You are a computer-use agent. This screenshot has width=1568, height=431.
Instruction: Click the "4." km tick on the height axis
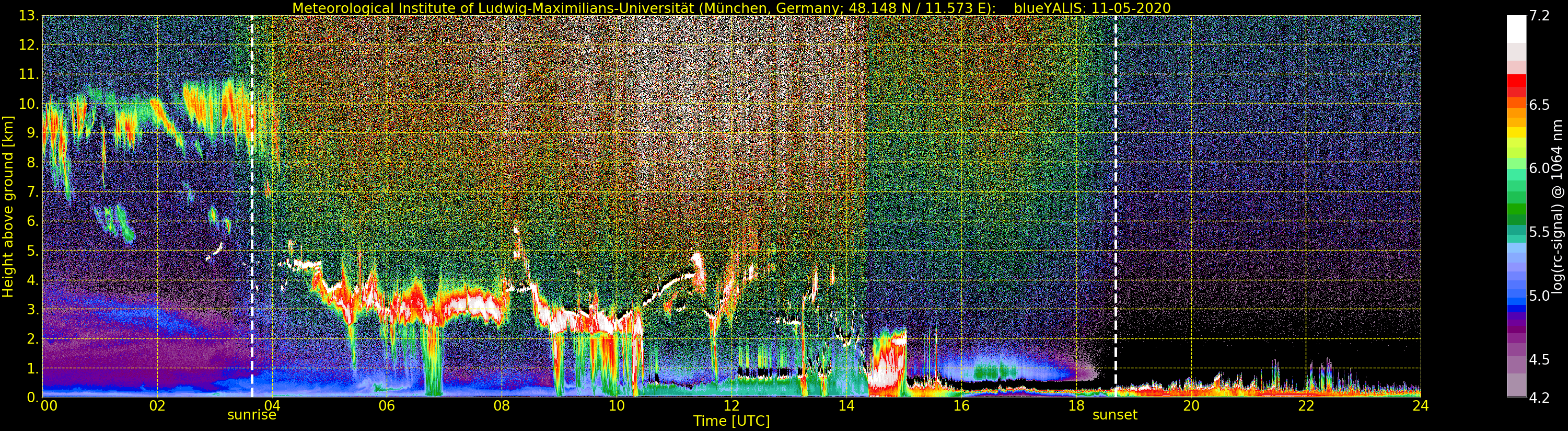[x=32, y=280]
